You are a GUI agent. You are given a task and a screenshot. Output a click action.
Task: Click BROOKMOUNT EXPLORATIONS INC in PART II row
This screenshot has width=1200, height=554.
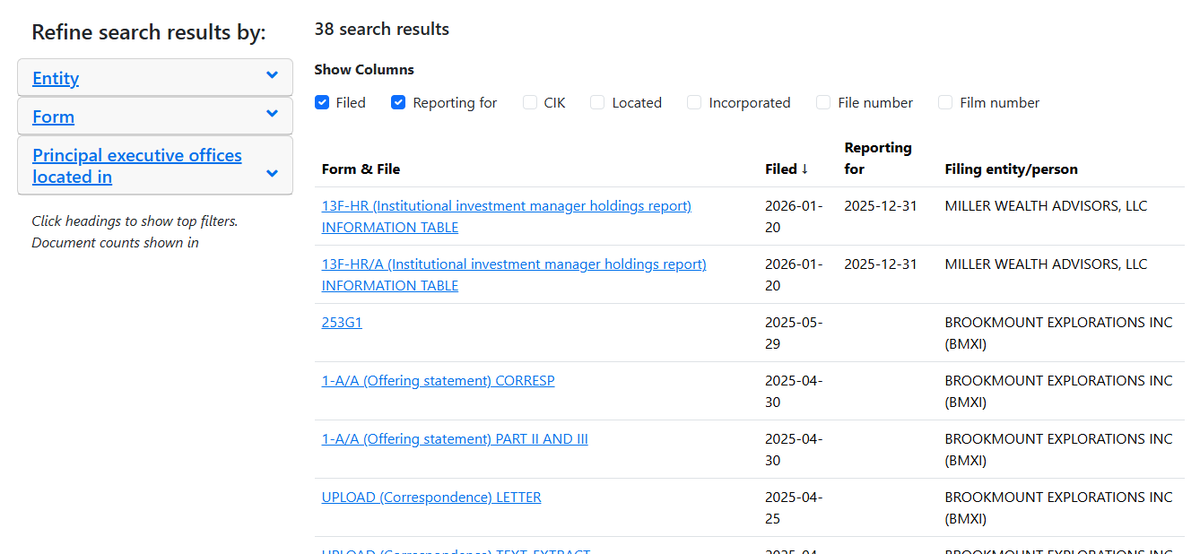tap(1058, 448)
